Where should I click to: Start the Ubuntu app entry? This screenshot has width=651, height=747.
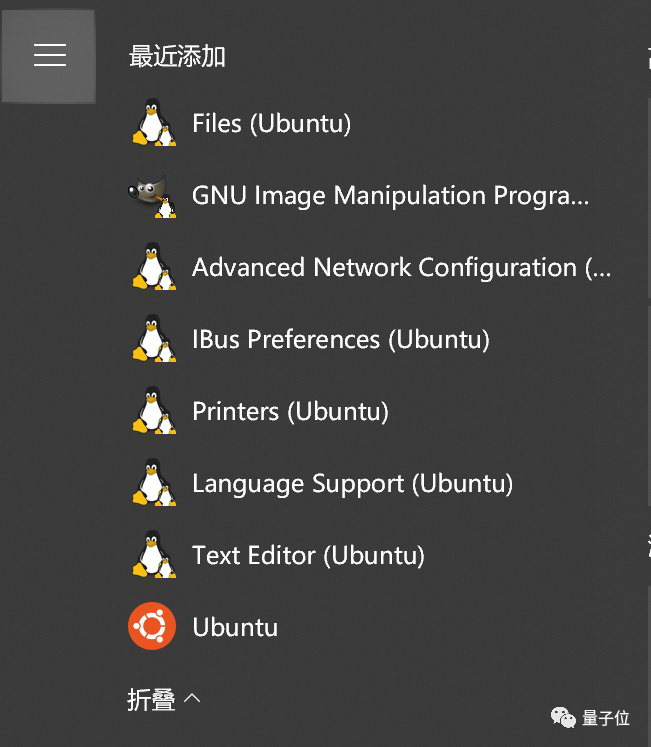click(x=235, y=628)
